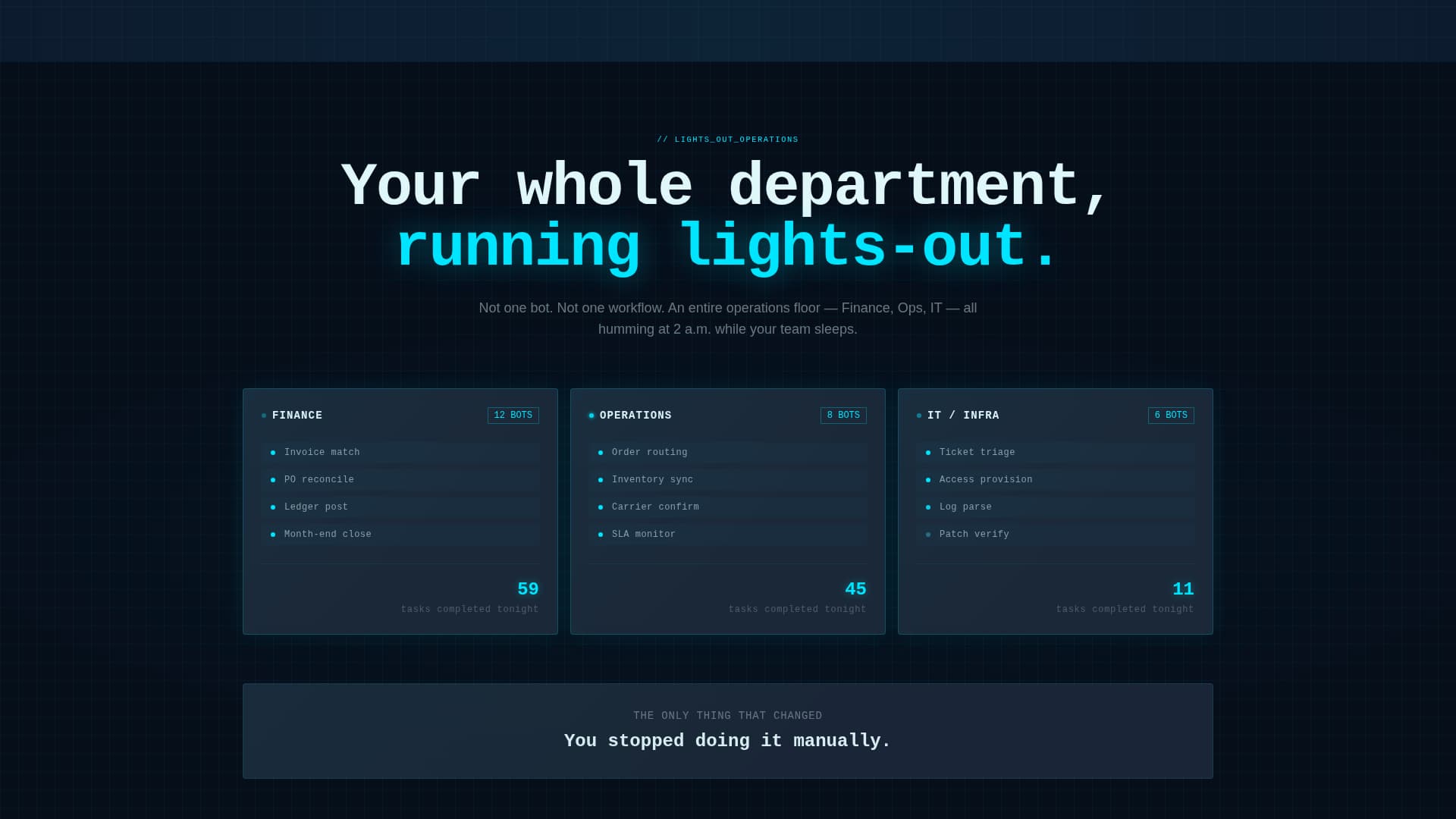Click the IT / INFRA card heading
Viewport: 1456px width, 819px height.
963,416
